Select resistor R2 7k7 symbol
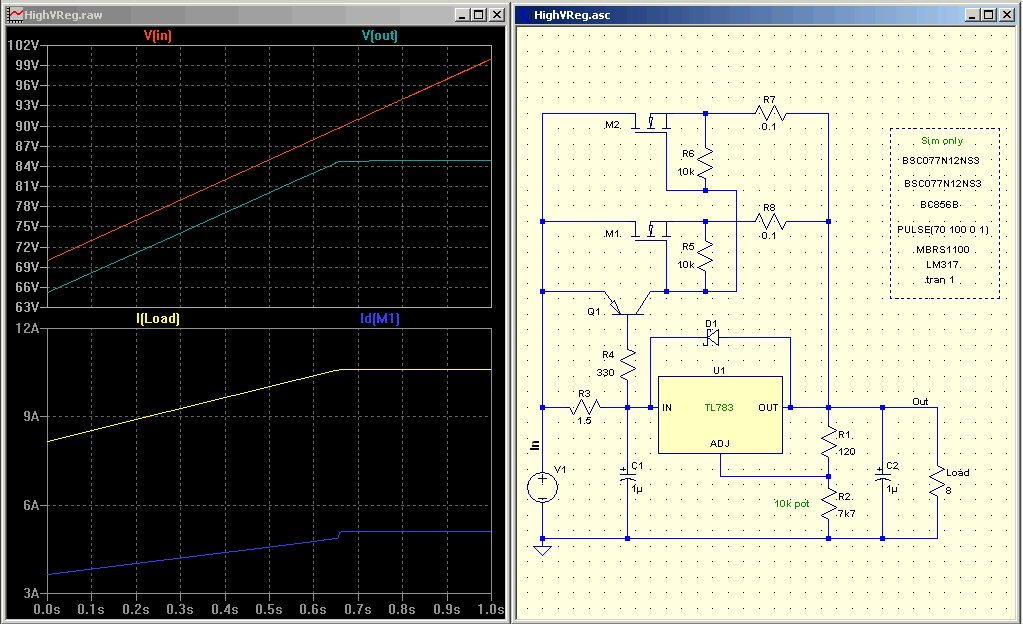 [x=829, y=505]
